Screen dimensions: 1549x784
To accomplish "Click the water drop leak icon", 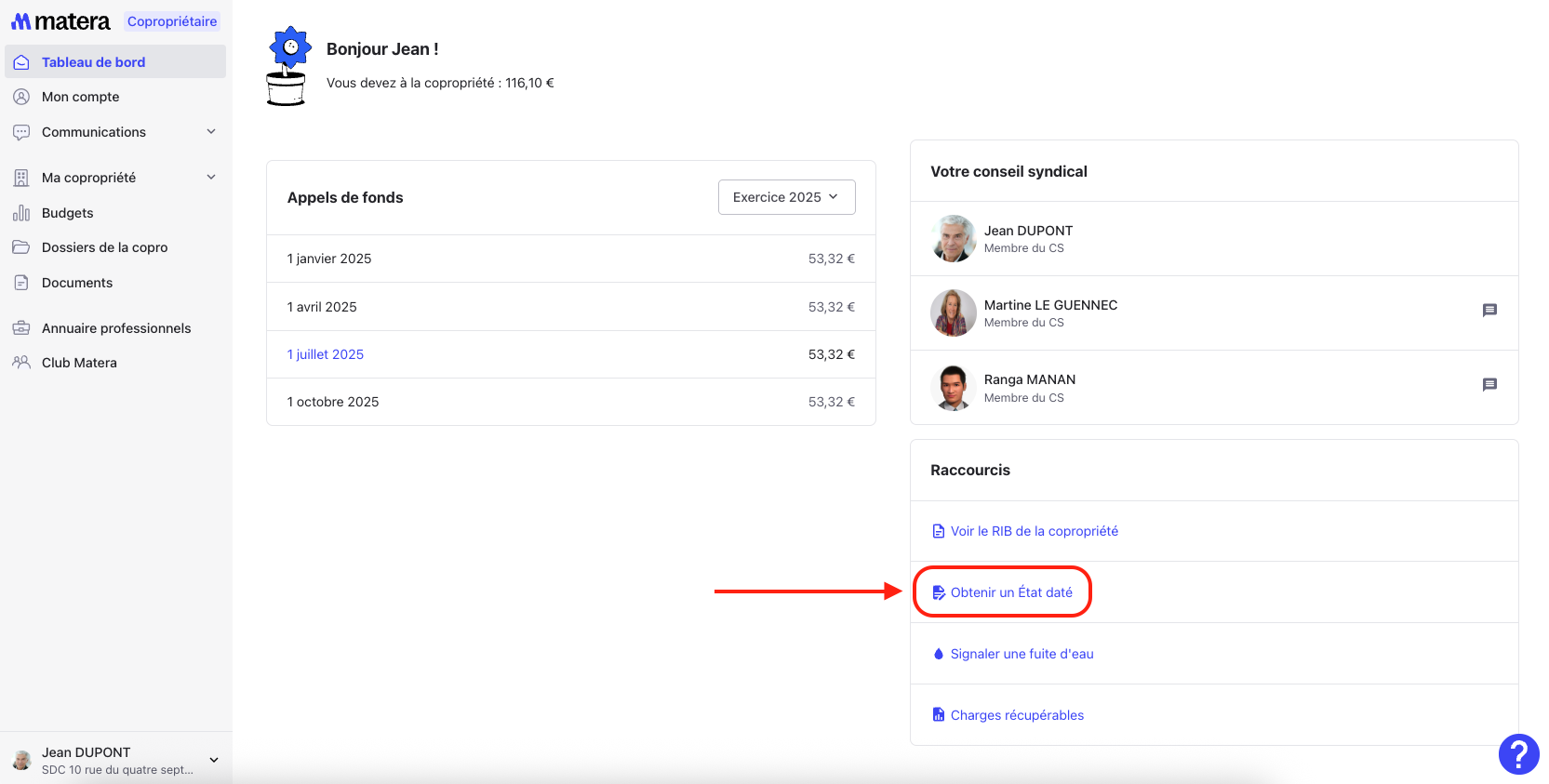I will point(938,654).
